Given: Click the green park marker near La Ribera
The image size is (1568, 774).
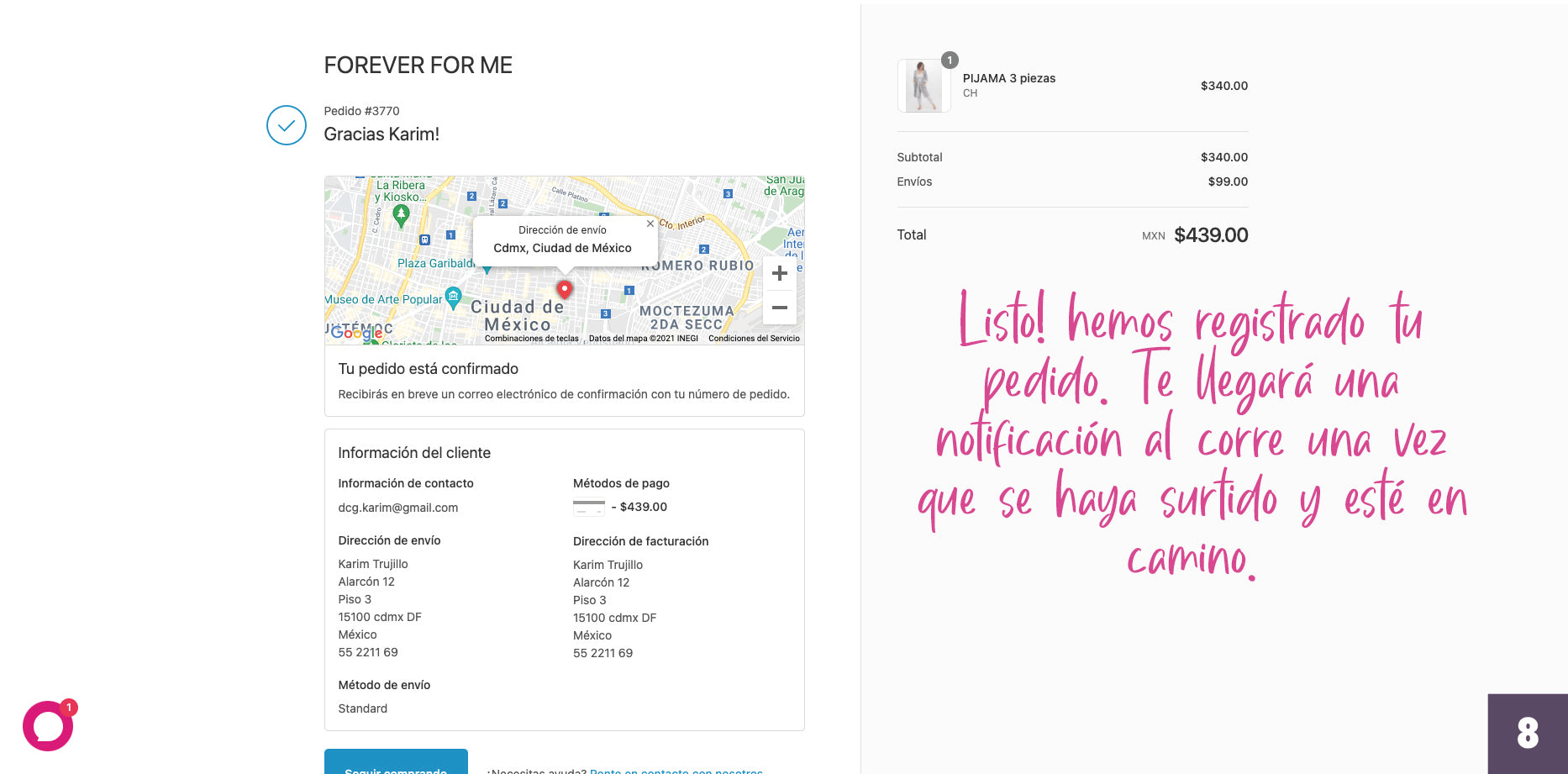Looking at the screenshot, I should [402, 214].
